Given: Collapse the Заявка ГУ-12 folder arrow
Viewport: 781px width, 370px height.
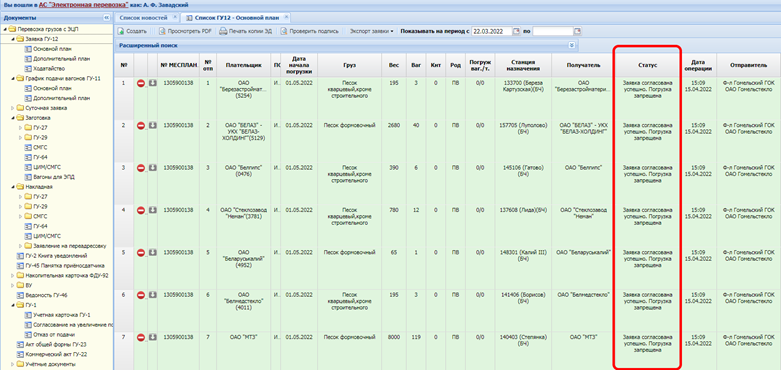Looking at the screenshot, I should coord(13,39).
